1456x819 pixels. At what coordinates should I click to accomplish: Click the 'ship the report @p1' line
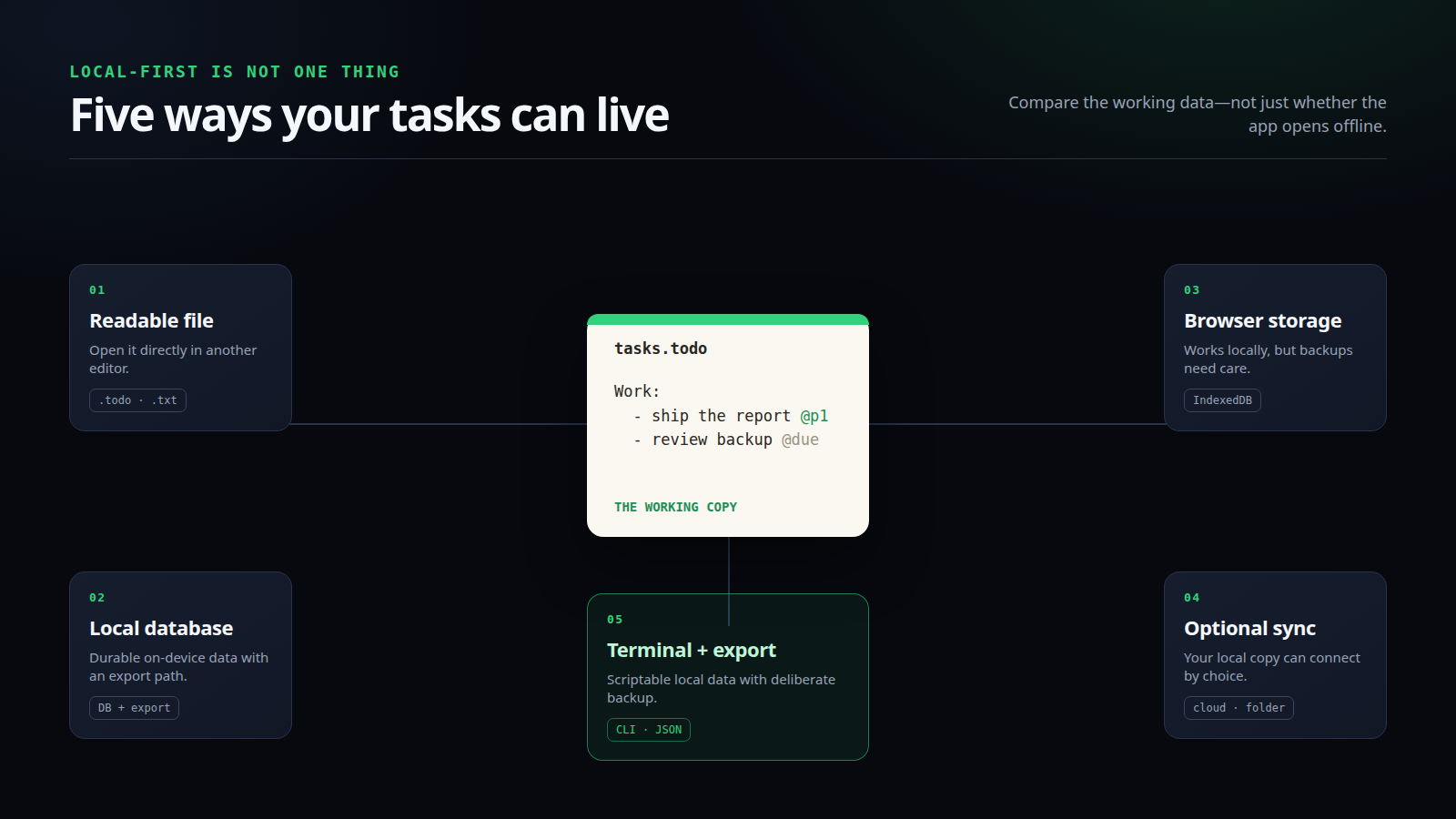tap(732, 416)
